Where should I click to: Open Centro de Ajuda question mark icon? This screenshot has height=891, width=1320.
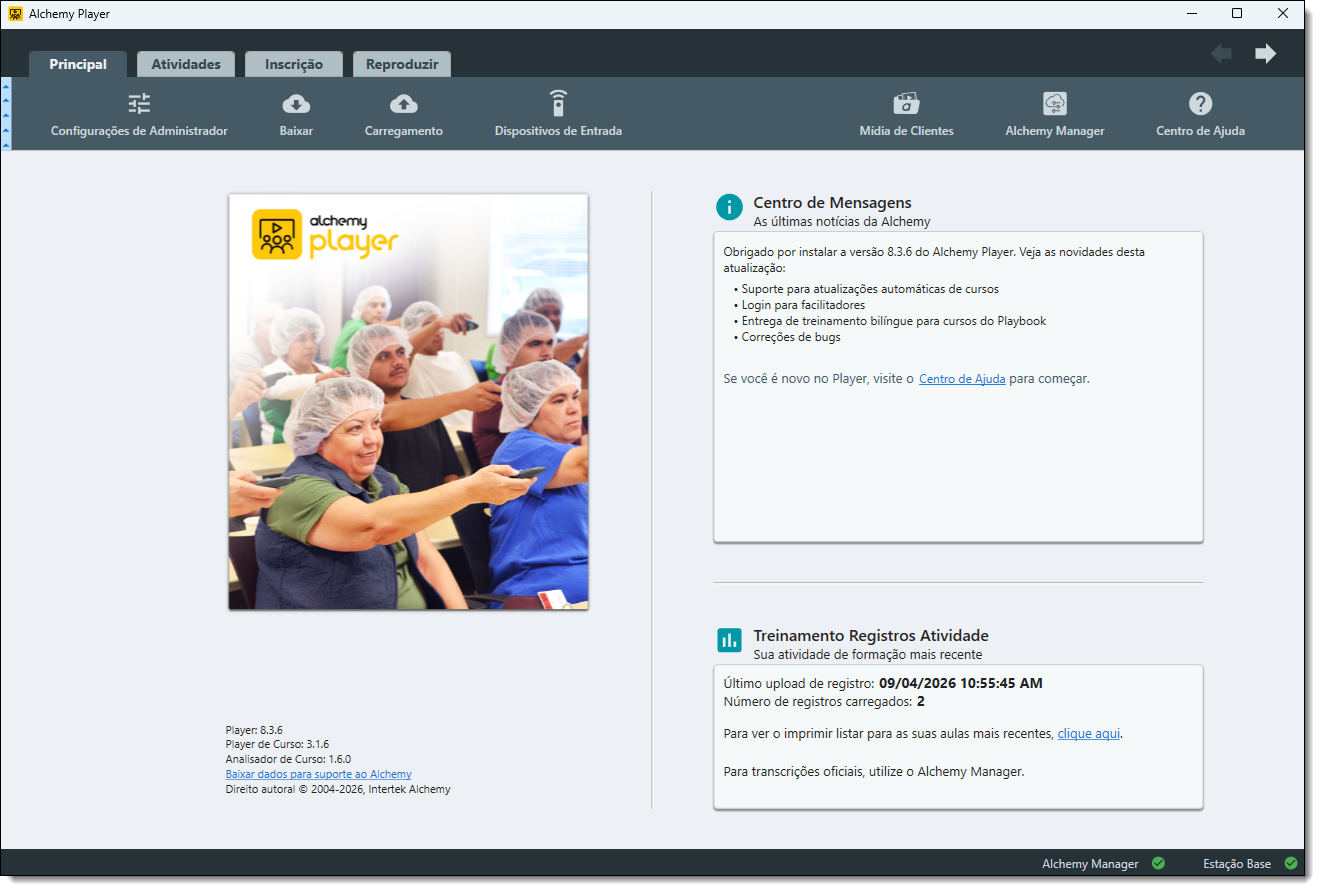coord(1200,104)
